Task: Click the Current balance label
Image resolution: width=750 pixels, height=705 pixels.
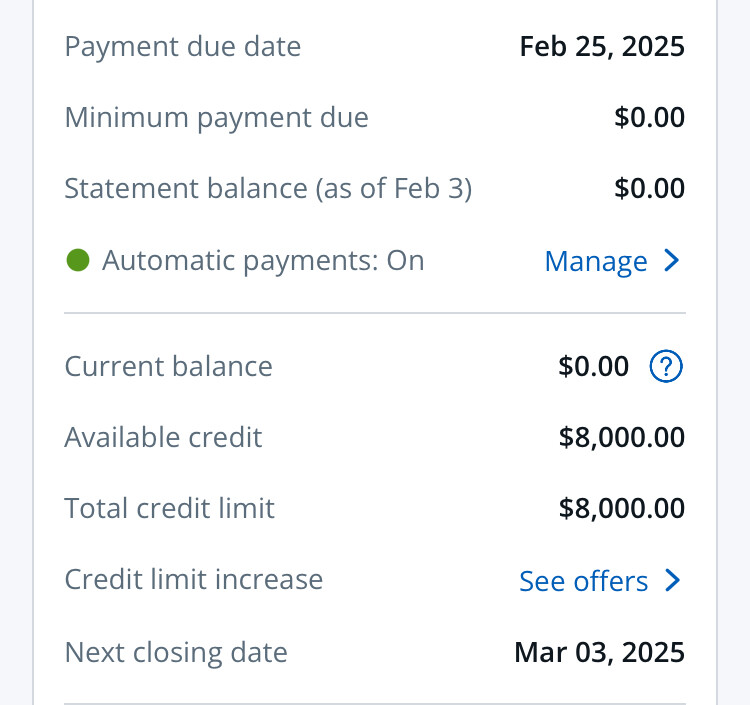Action: [x=168, y=367]
